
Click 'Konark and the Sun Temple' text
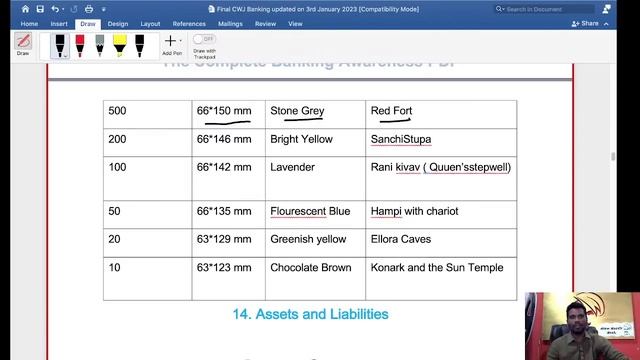tap(437, 268)
